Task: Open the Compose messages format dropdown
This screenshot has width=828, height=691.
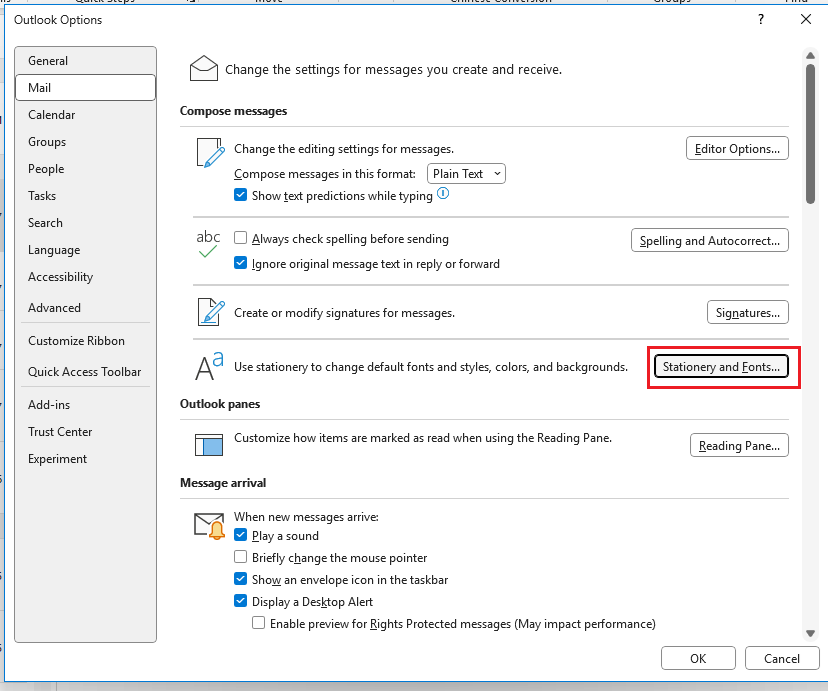Action: point(466,174)
